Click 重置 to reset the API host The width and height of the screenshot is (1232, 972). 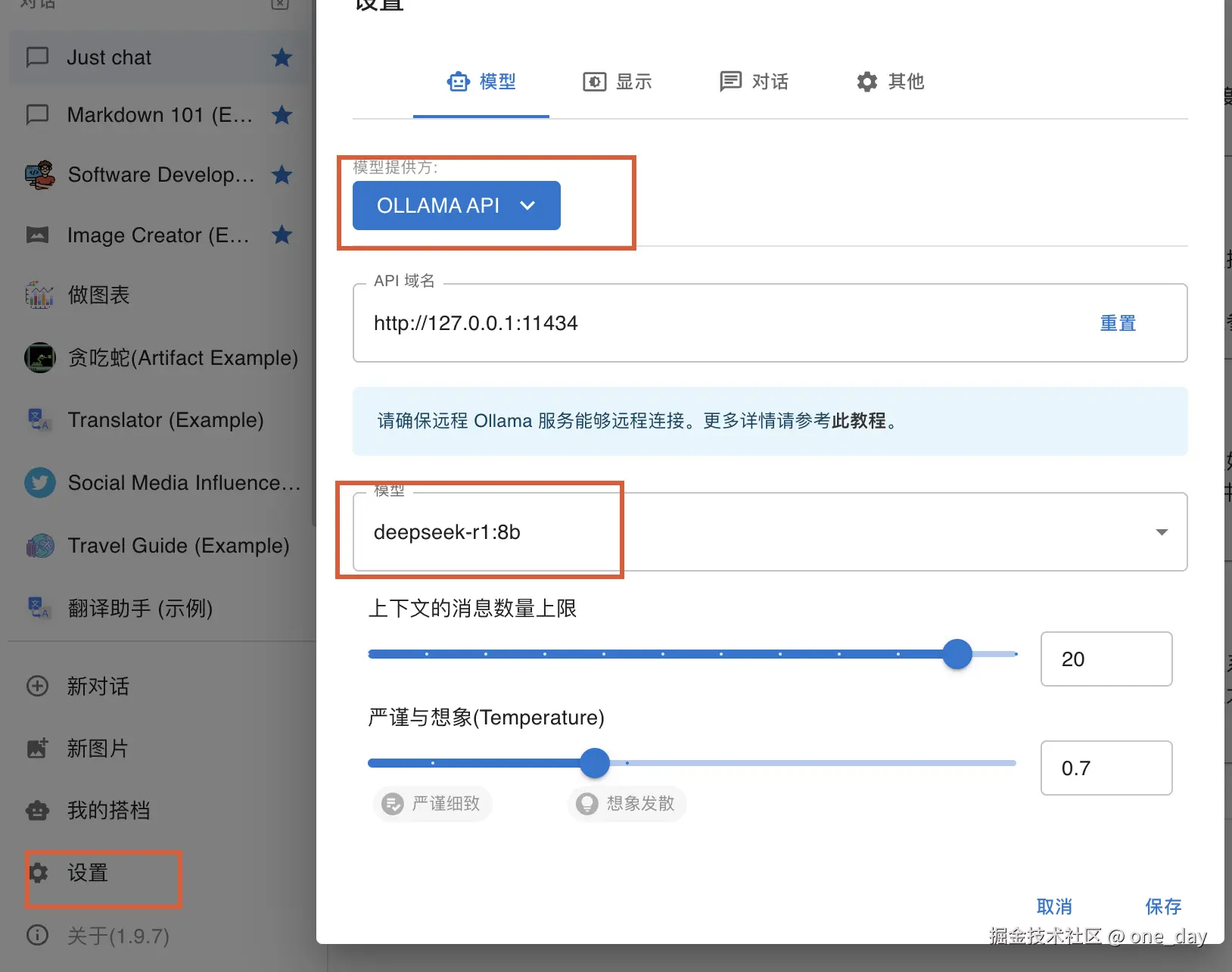[x=1118, y=323]
